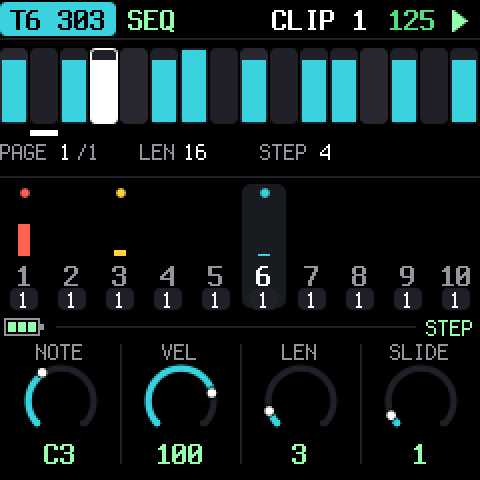This screenshot has width=480, height=480.
Task: Toggle the tall cyan step 7 bar
Action: pos(194,86)
